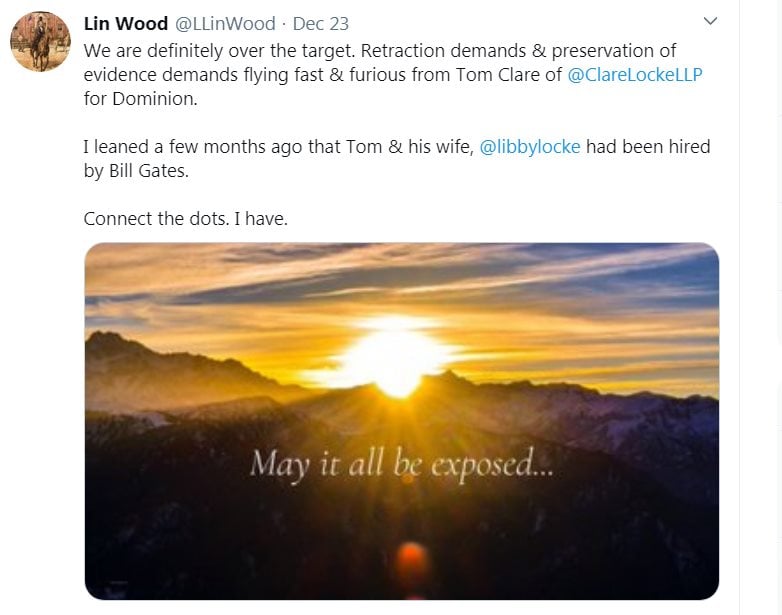Open Lin Wood's profile avatar
Screen dimensions: 782x615
40,42
